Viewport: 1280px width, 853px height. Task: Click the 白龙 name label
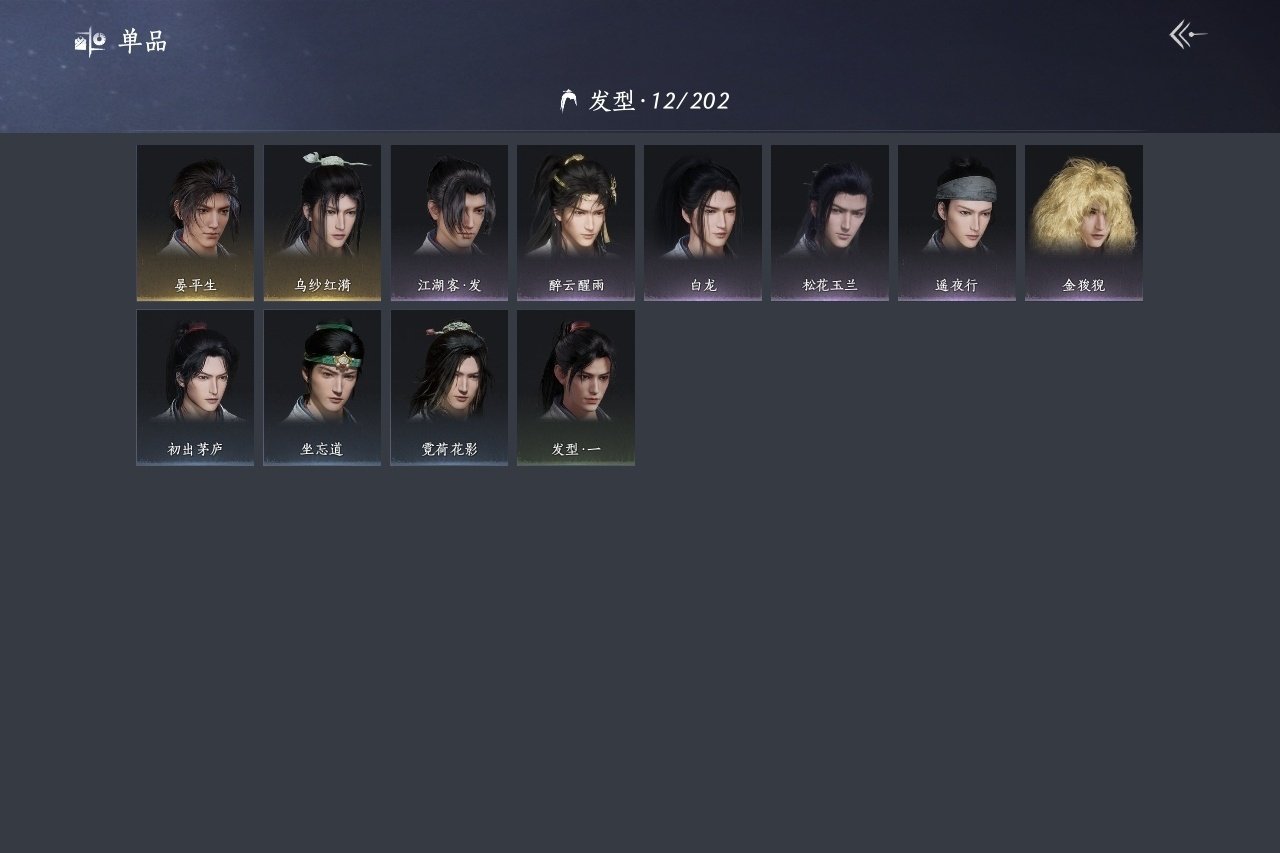point(703,285)
